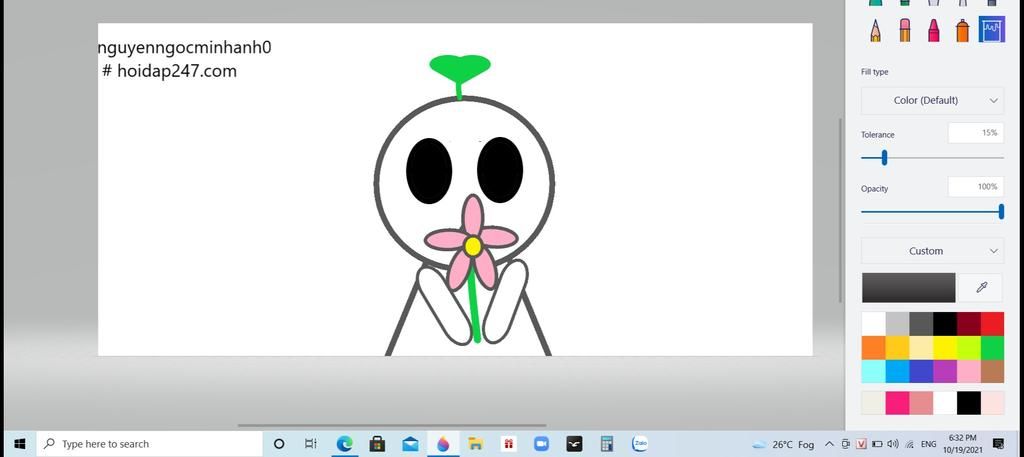
Task: Open the Mail app from the taskbar
Action: coord(410,444)
